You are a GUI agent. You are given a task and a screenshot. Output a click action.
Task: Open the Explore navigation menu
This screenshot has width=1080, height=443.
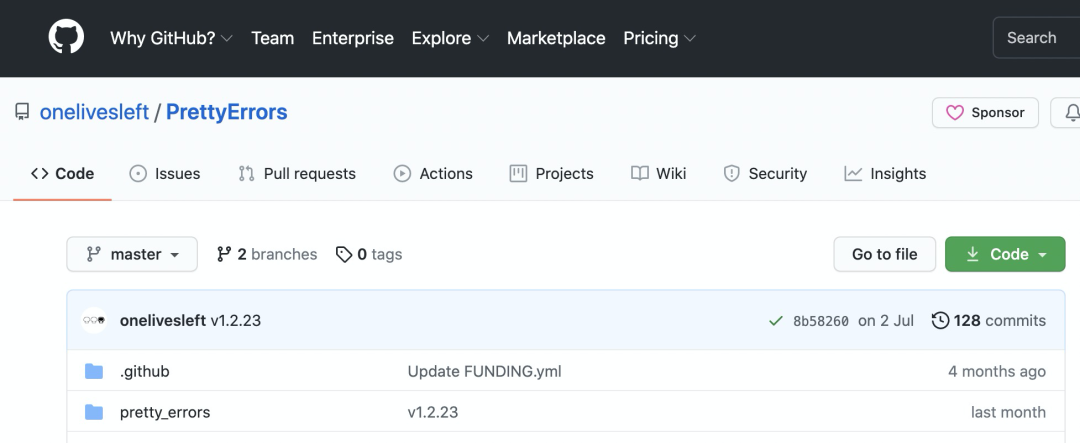(x=450, y=38)
